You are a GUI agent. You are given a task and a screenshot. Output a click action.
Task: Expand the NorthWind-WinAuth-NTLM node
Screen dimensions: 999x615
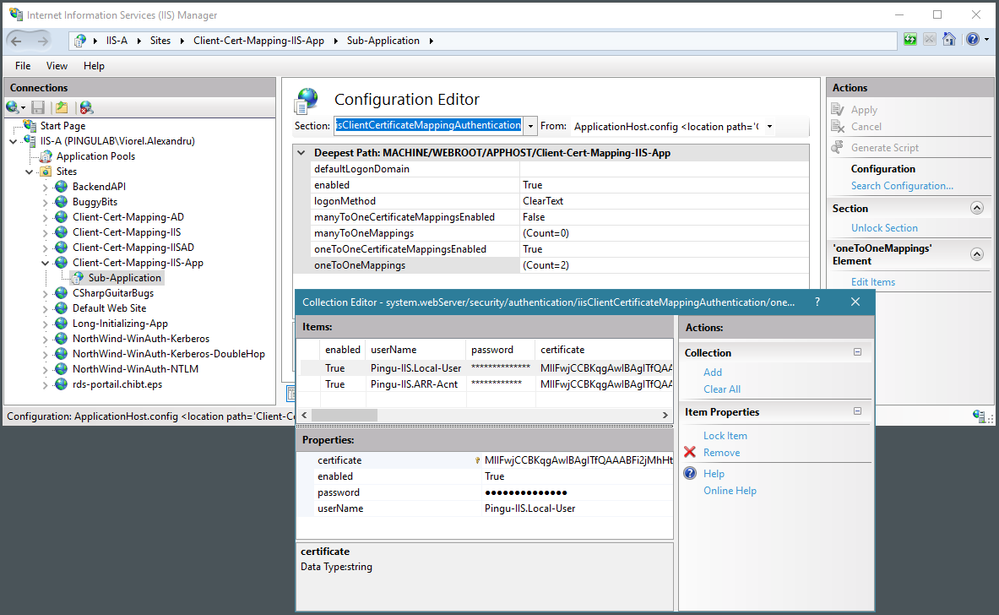click(45, 369)
